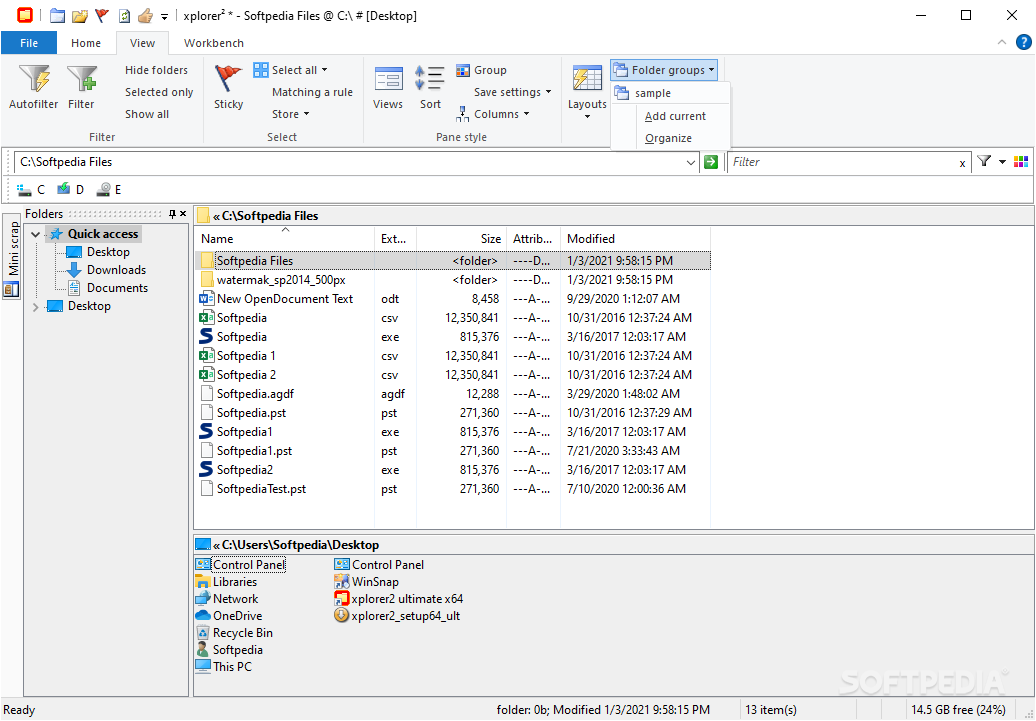Click the Autofilter funnel icon

(x=34, y=79)
